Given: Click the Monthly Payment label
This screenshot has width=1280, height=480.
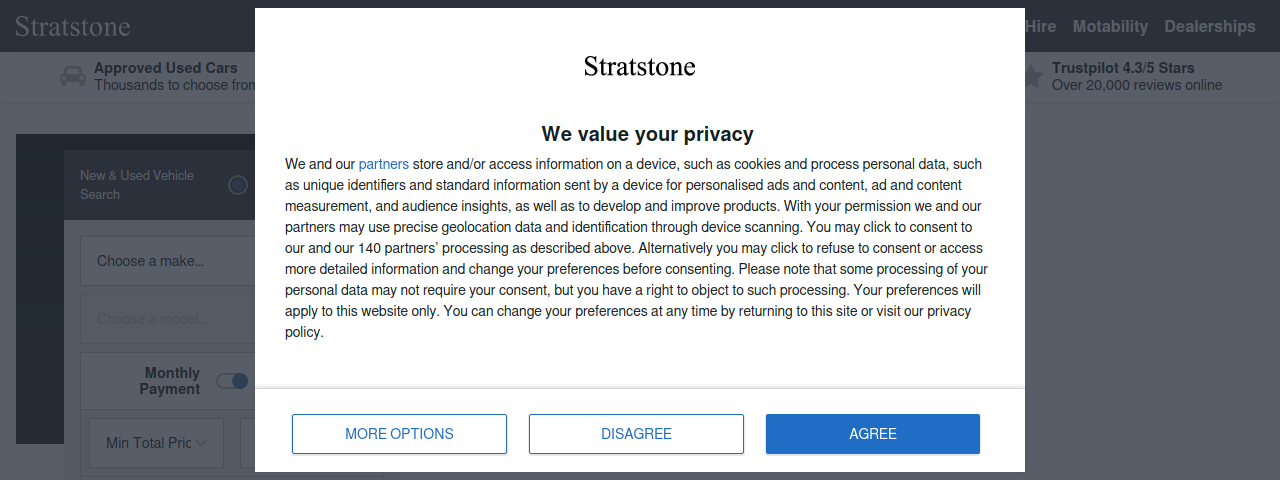Looking at the screenshot, I should 170,381.
